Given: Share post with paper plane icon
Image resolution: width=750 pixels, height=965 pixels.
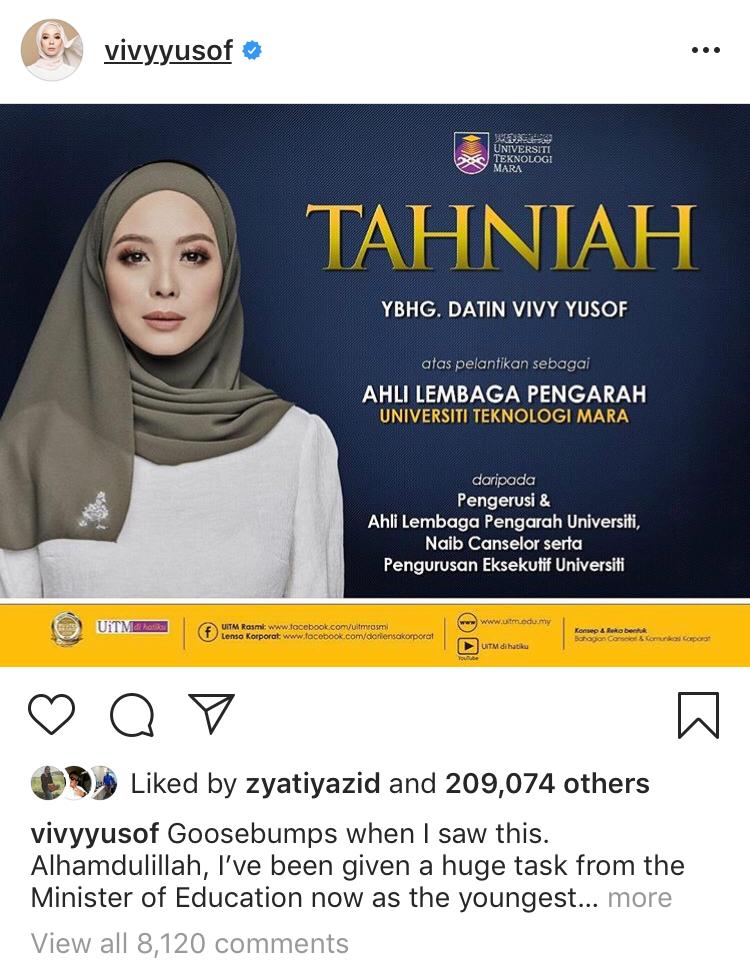Looking at the screenshot, I should point(212,713).
